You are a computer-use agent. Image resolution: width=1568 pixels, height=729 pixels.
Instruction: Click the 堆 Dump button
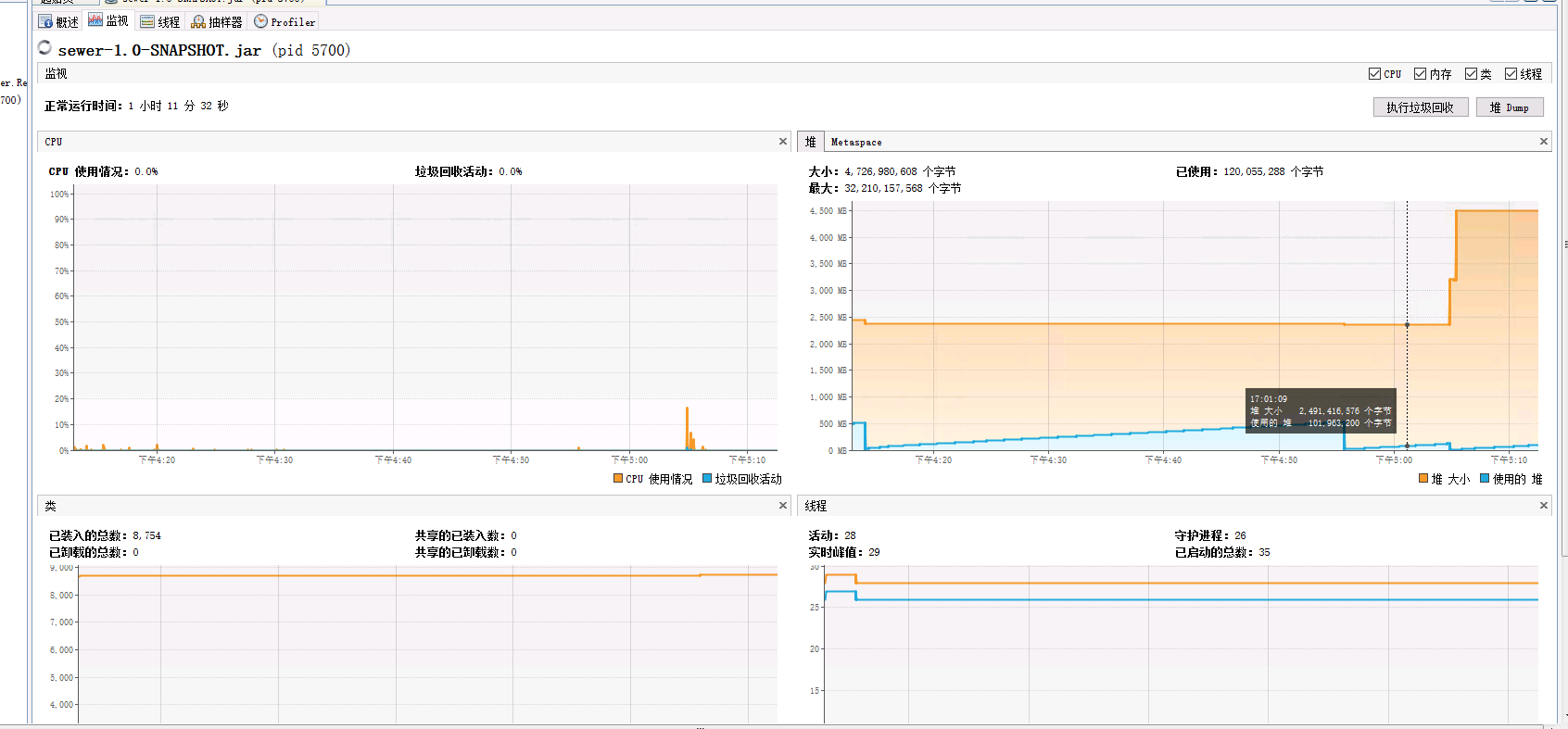[1510, 107]
